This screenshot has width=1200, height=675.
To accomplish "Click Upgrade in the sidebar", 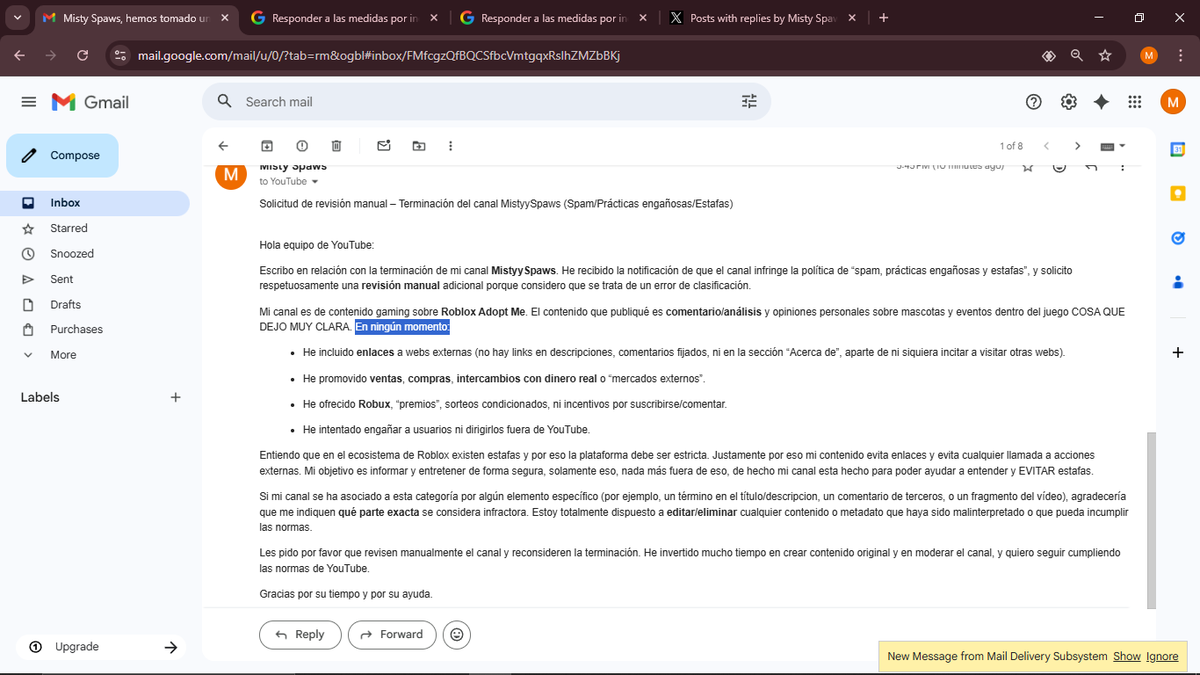I will pos(76,647).
